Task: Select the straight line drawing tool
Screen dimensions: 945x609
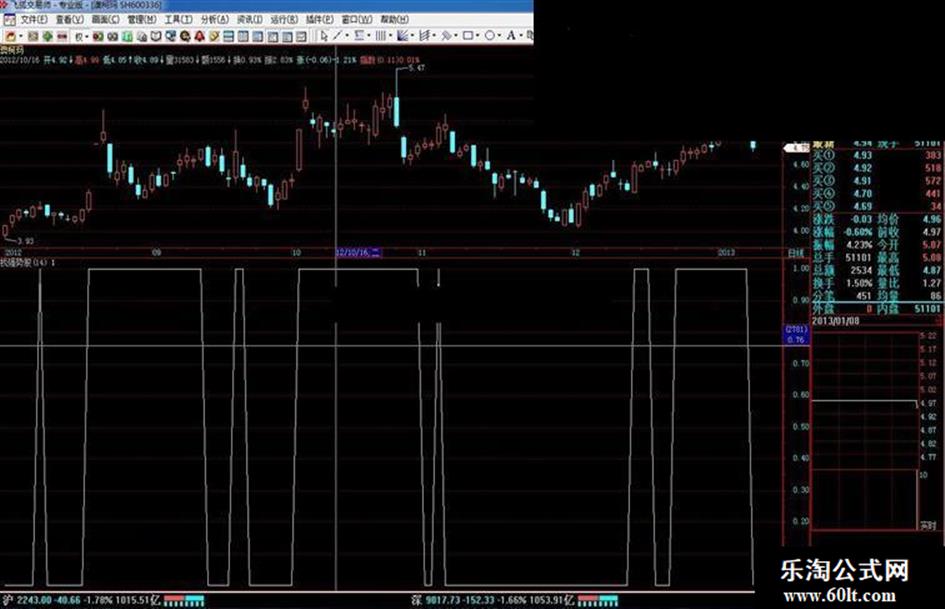Action: click(338, 36)
